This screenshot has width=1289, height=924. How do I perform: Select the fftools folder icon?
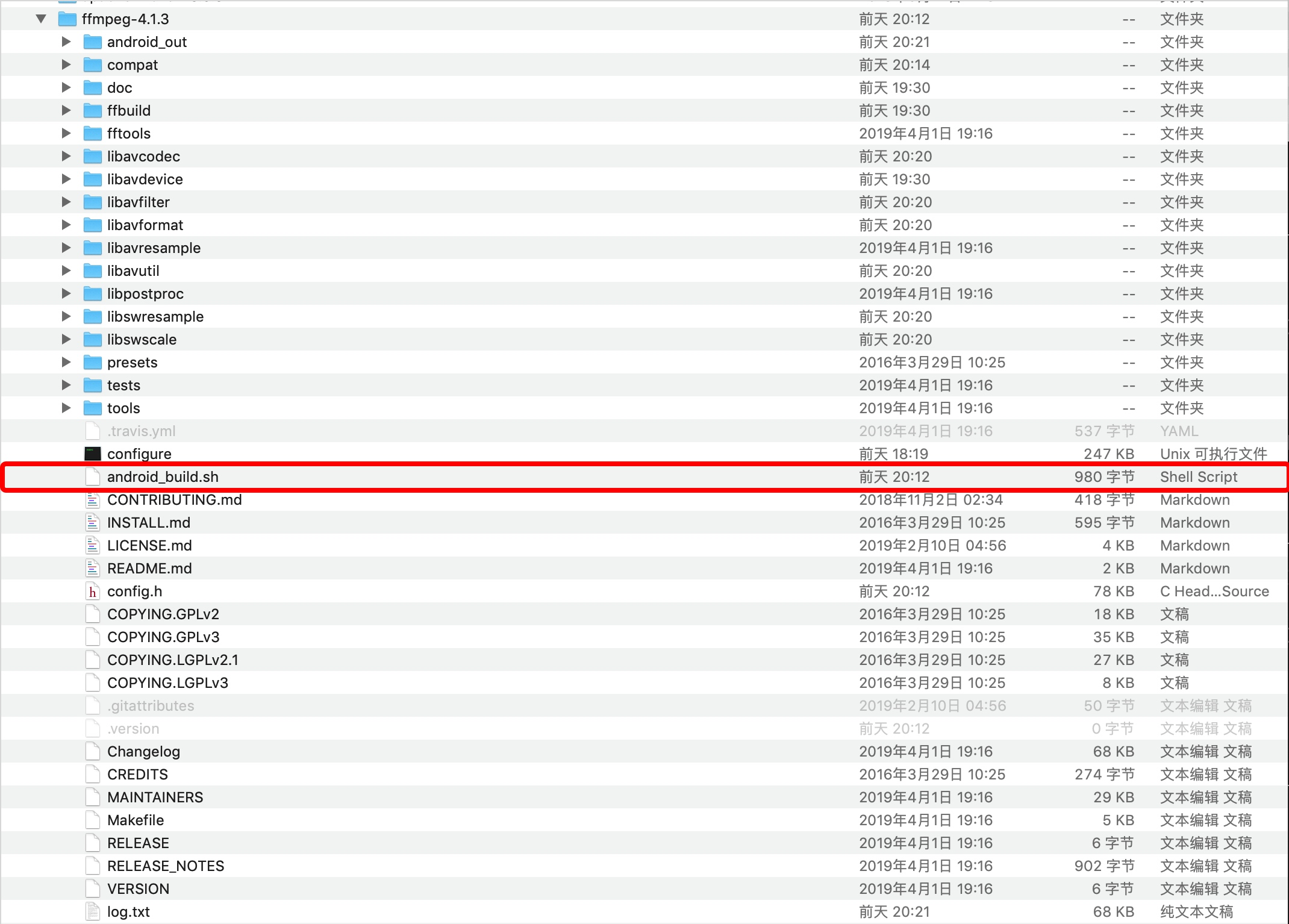92,134
